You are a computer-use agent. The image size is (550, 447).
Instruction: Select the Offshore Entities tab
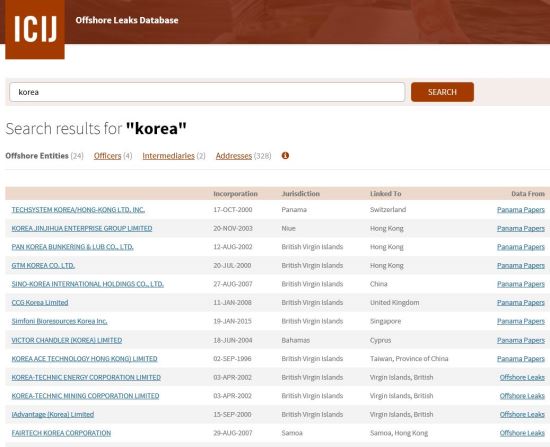[x=37, y=156]
